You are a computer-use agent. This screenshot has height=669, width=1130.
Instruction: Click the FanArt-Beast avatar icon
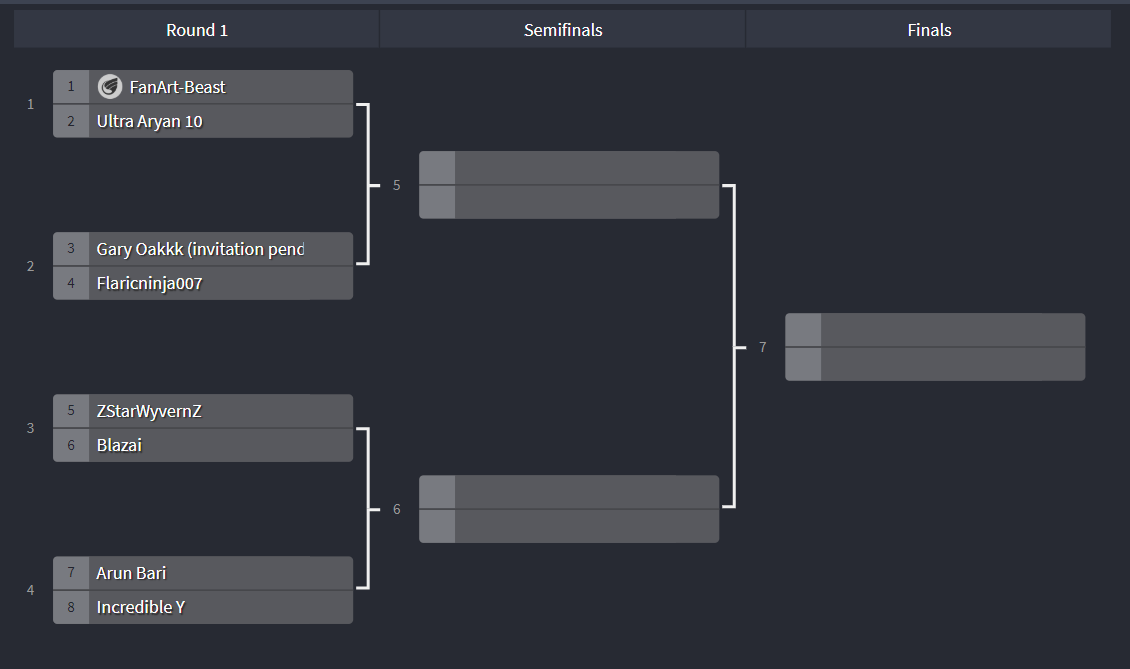pyautogui.click(x=110, y=87)
